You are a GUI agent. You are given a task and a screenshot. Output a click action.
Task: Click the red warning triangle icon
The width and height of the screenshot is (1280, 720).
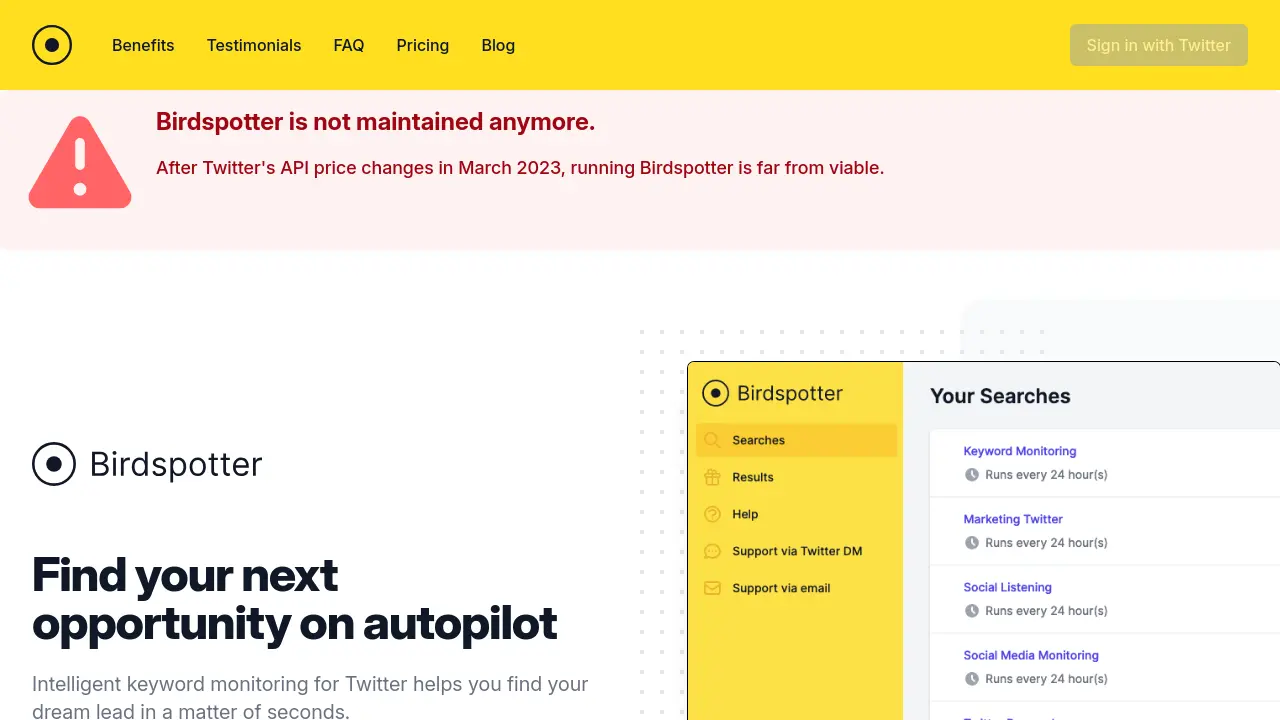point(80,163)
